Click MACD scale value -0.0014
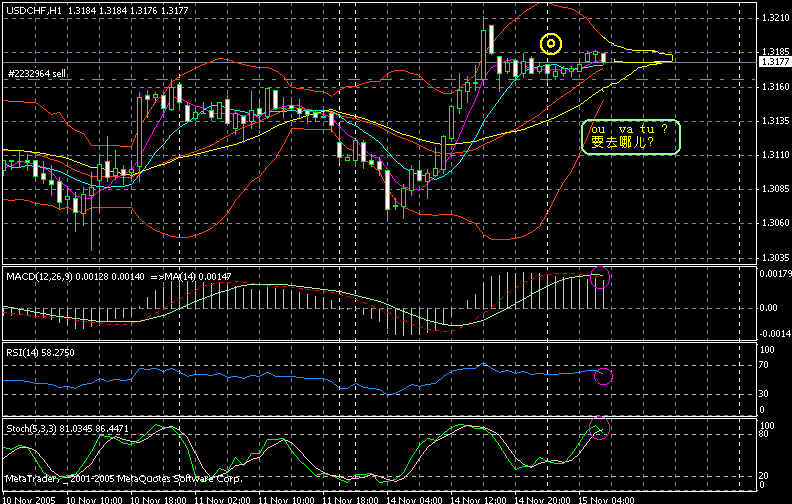Viewport: 792px width, 504px height. click(775, 334)
